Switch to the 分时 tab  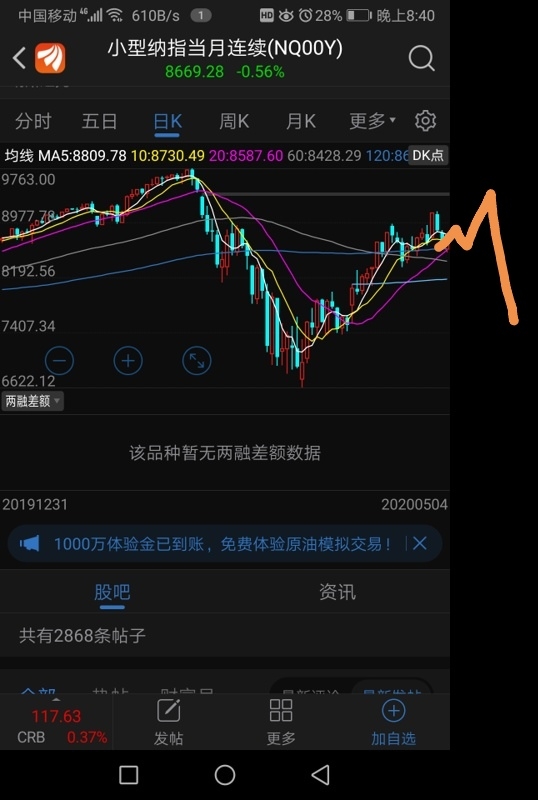click(x=33, y=121)
